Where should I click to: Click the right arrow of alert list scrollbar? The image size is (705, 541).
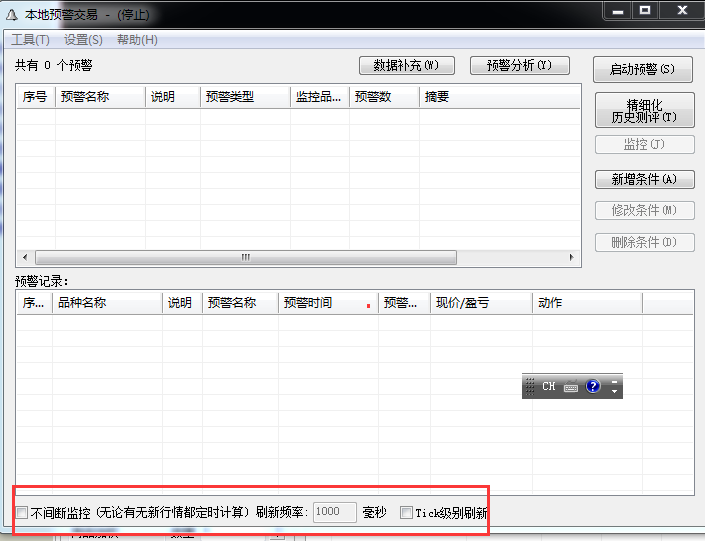571,257
